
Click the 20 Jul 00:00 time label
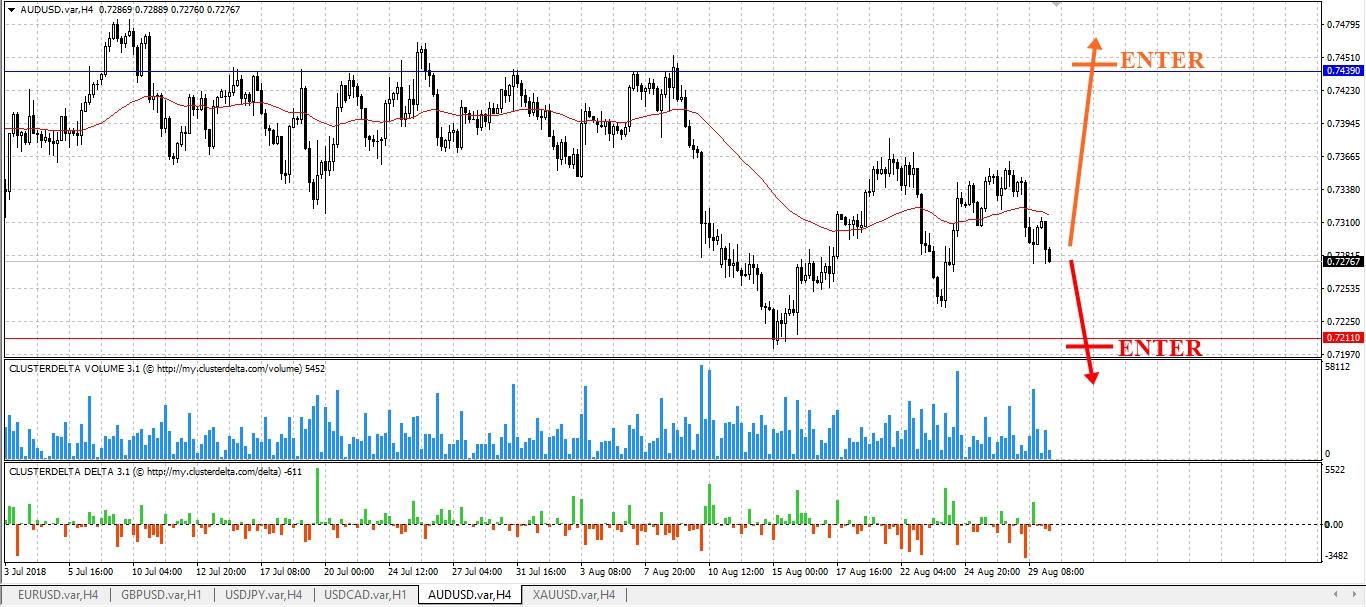tap(349, 572)
